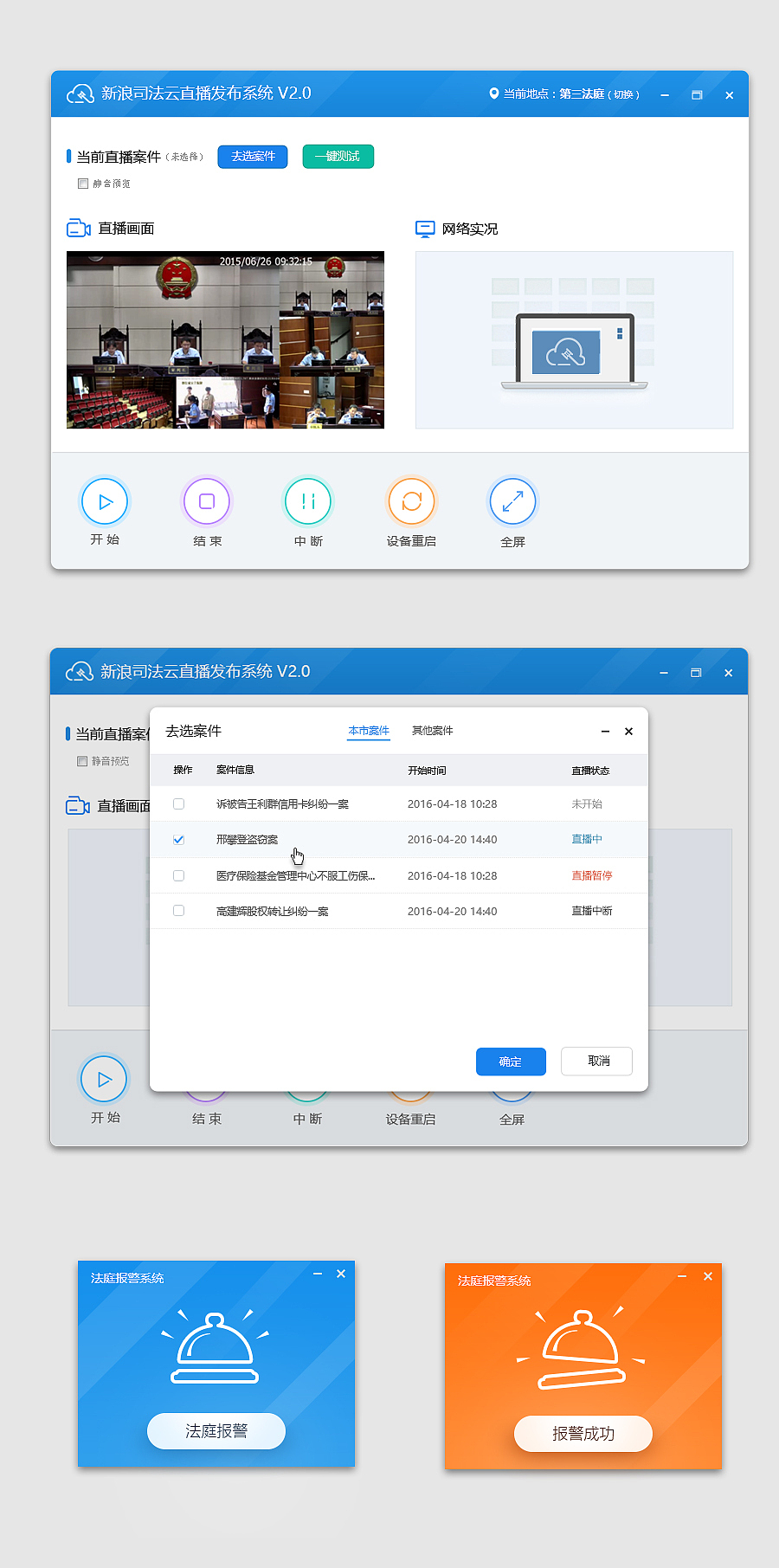Image resolution: width=779 pixels, height=1568 pixels.
Task: Check the box for 诉被告王利群信用卡纠纷一案
Action: click(178, 803)
